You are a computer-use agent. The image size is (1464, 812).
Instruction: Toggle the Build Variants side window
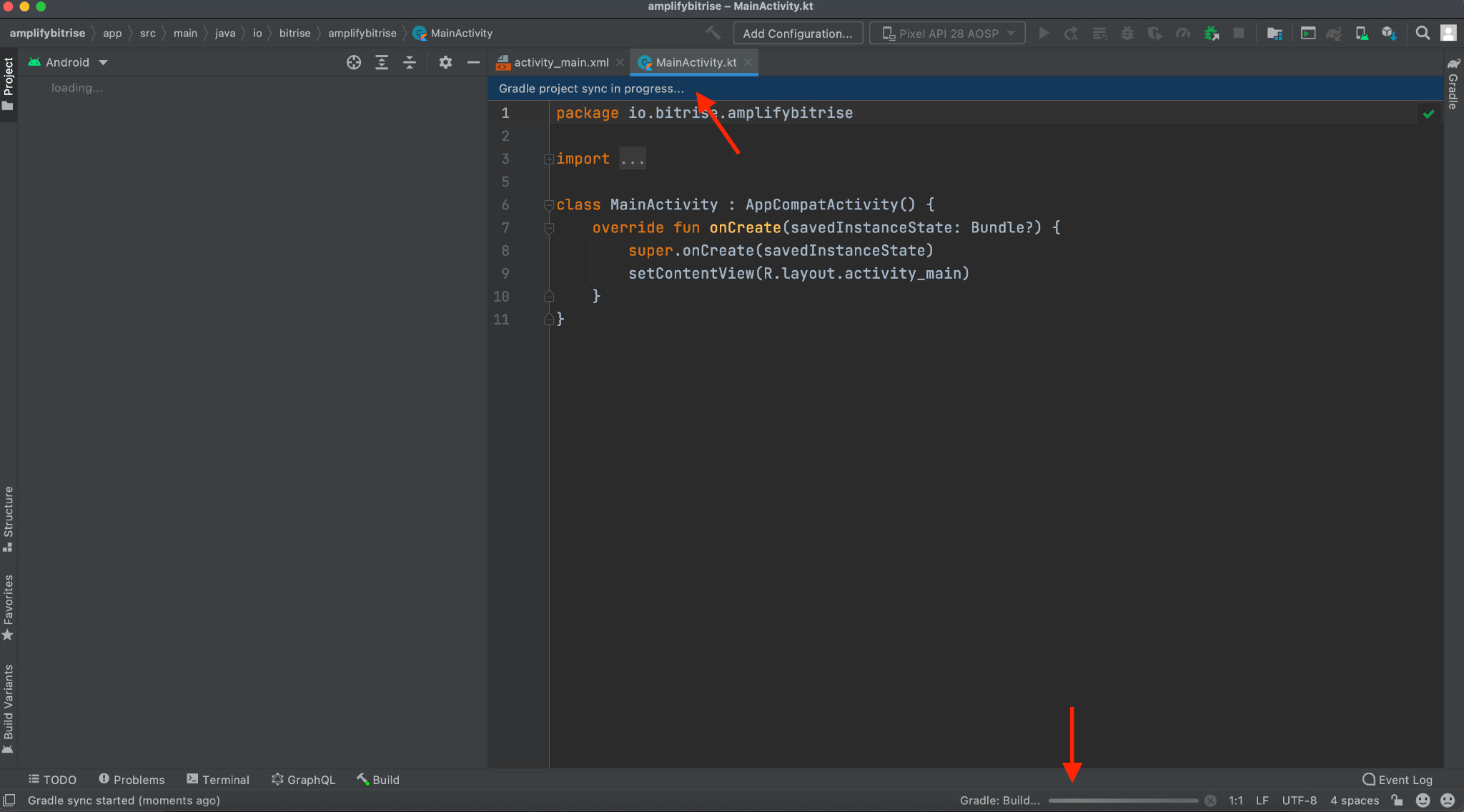[x=9, y=709]
